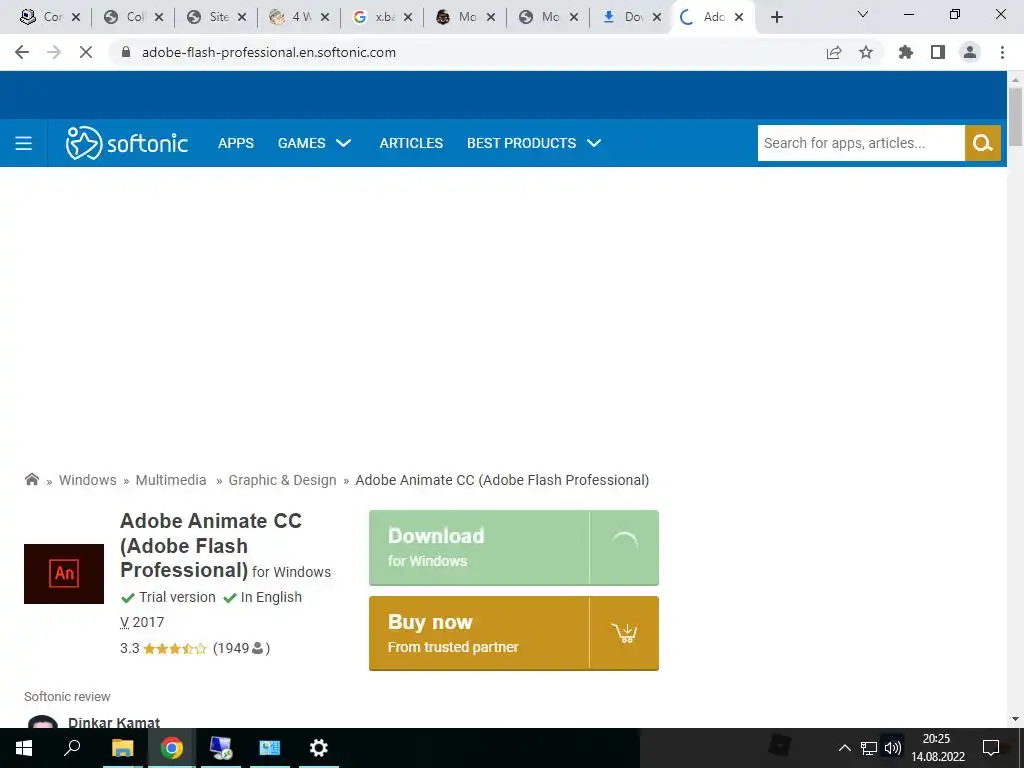The image size is (1024, 768).
Task: Close the 'Ado' active tab
Action: [x=739, y=17]
